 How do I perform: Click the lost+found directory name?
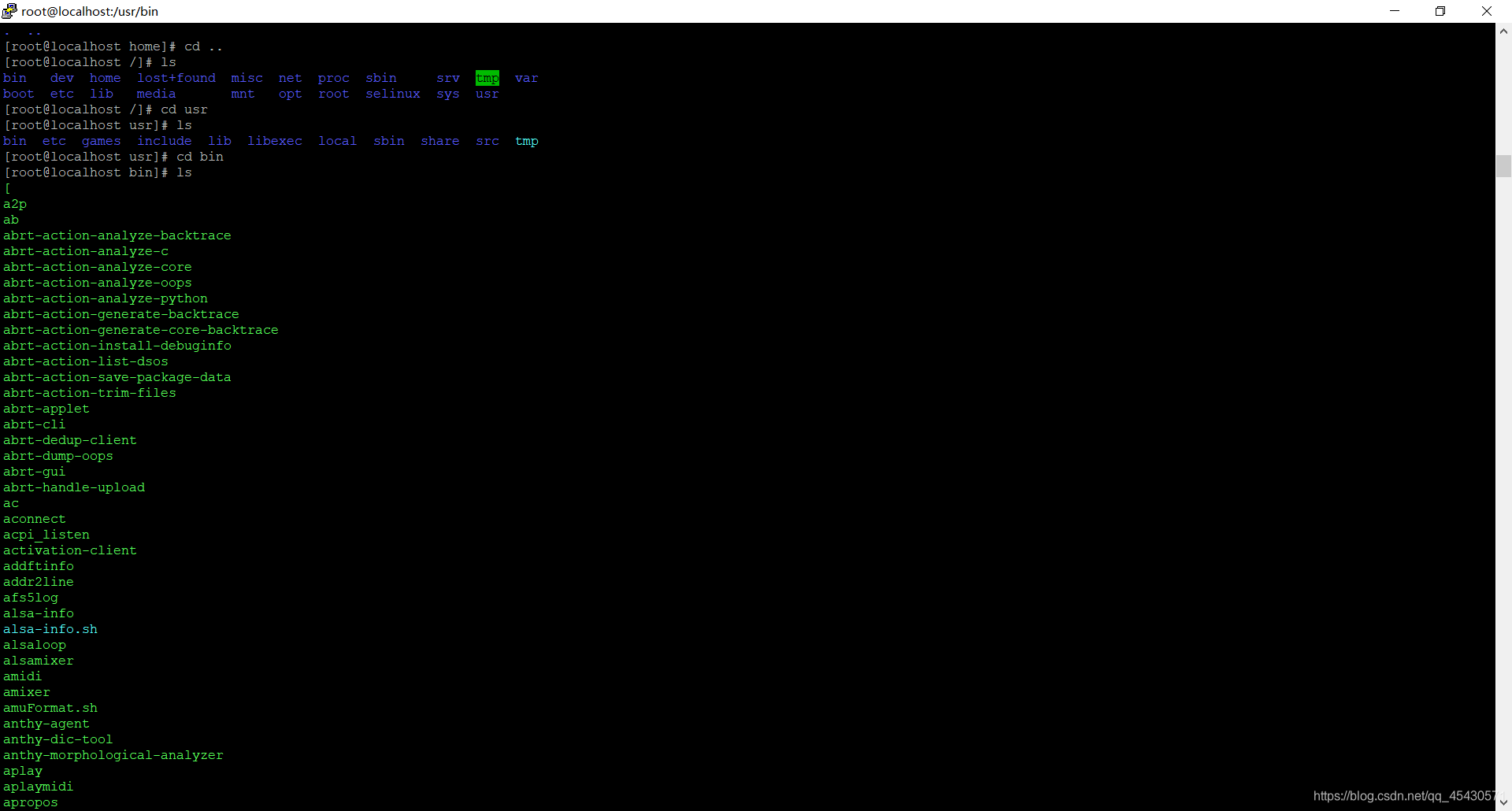(x=176, y=78)
